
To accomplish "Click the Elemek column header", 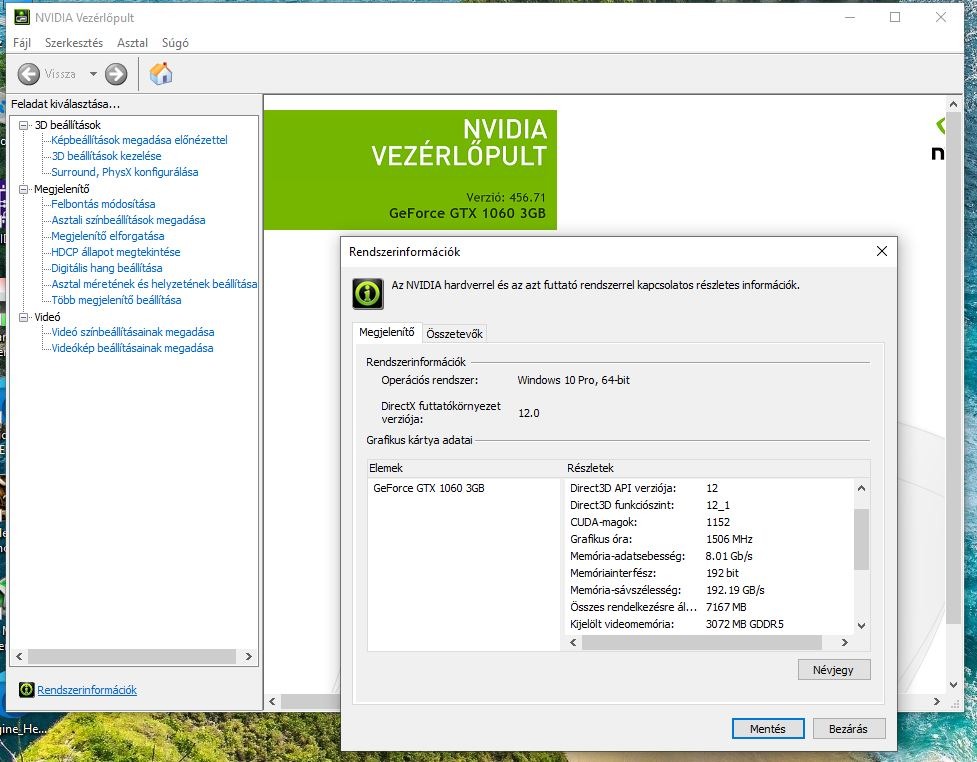I will [465, 468].
